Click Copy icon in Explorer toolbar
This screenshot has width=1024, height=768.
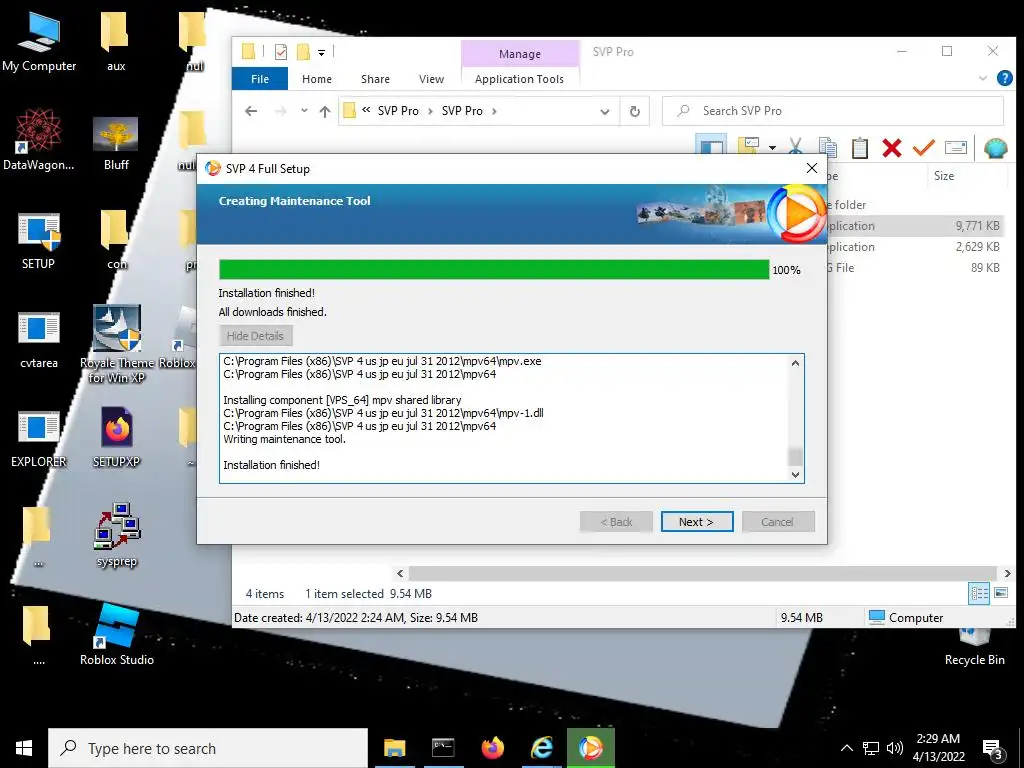click(x=827, y=148)
